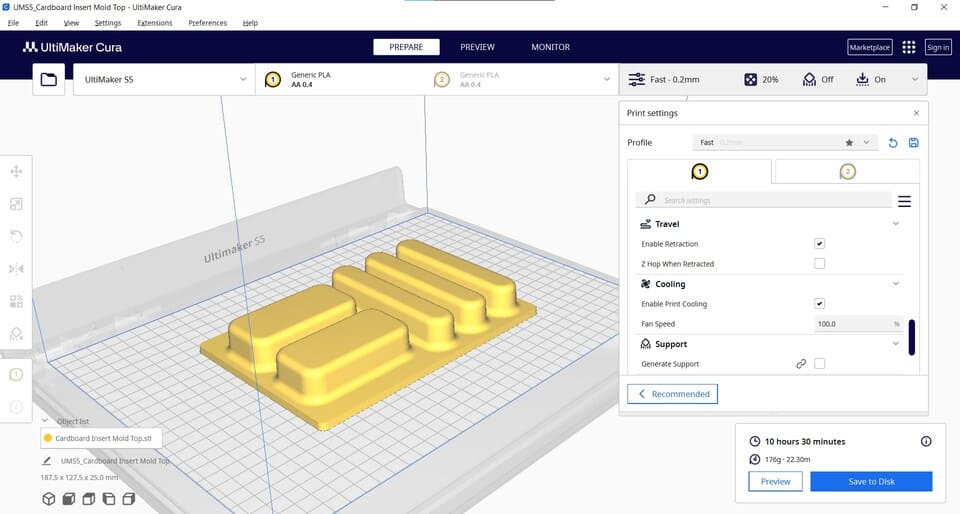This screenshot has height=514, width=960.
Task: Toggle Enable Retraction checkbox
Action: pos(819,244)
